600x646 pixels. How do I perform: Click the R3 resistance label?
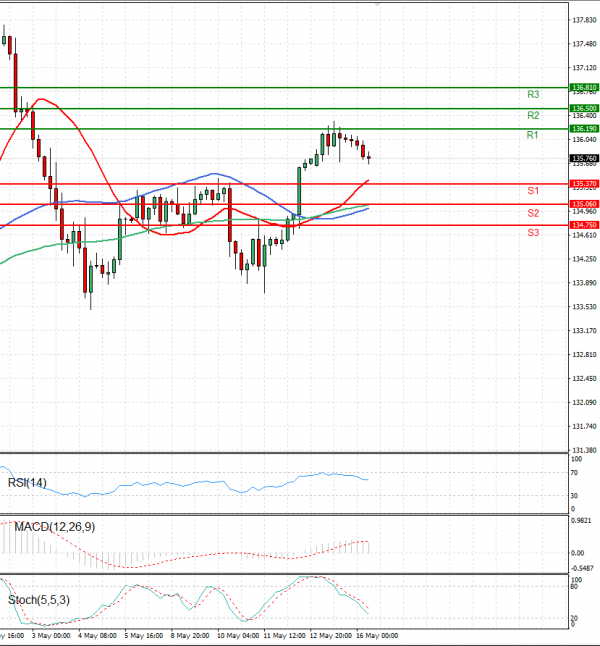click(x=533, y=94)
